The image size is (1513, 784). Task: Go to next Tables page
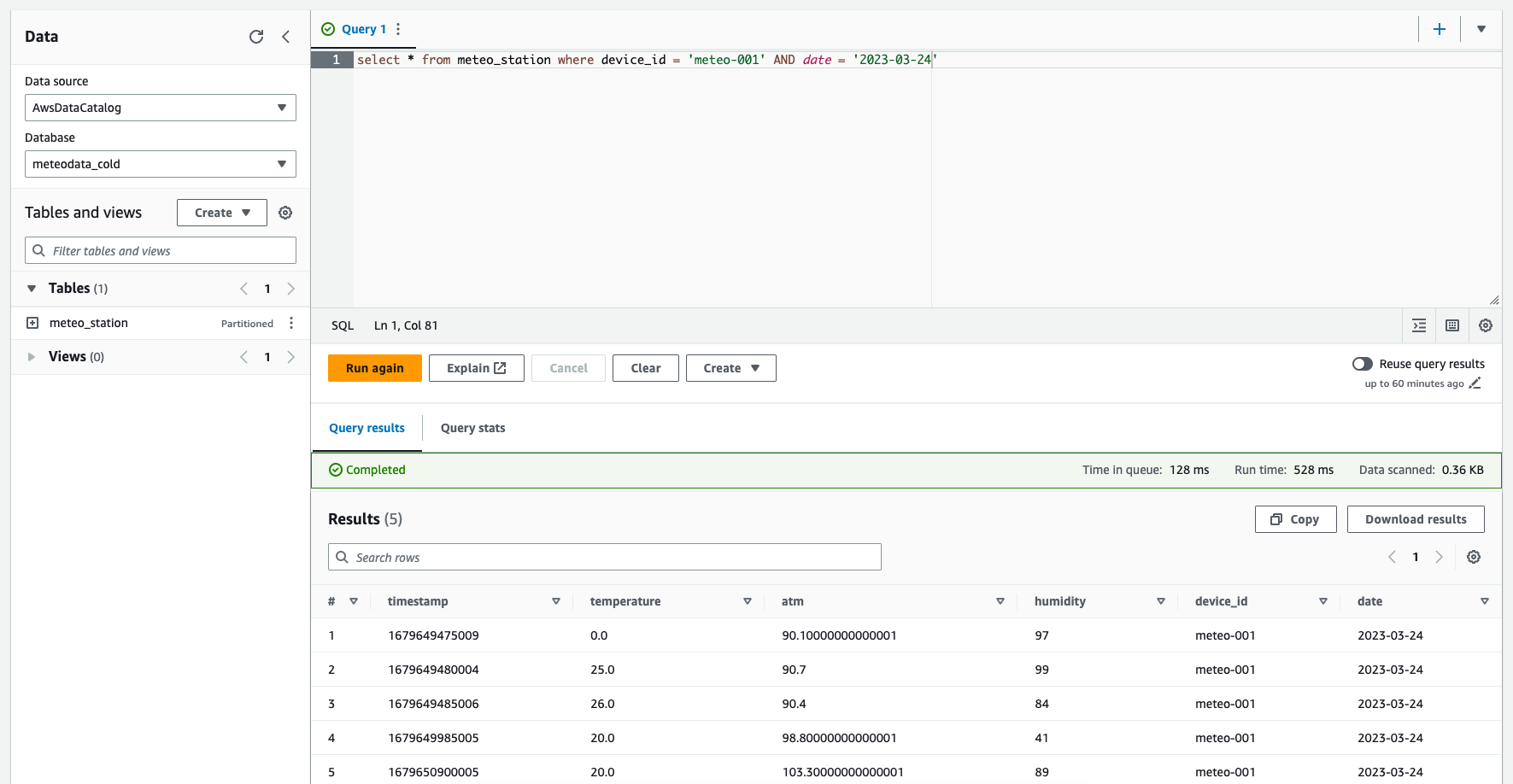click(x=291, y=289)
